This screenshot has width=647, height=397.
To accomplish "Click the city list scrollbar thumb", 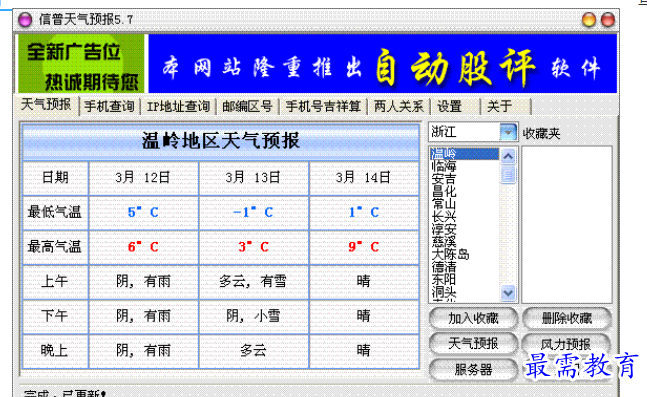I will (508, 174).
